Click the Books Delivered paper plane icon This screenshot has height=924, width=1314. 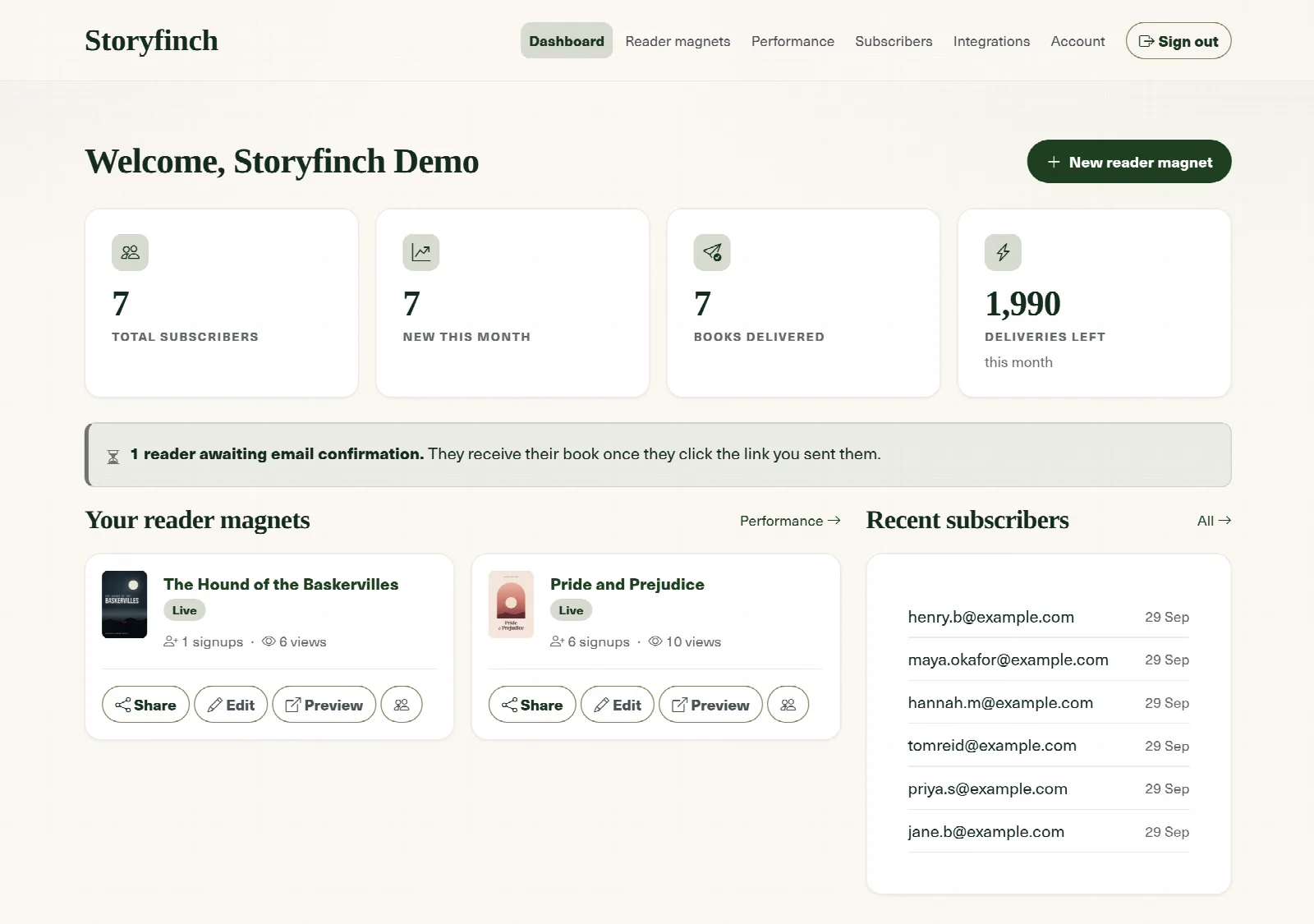[712, 252]
